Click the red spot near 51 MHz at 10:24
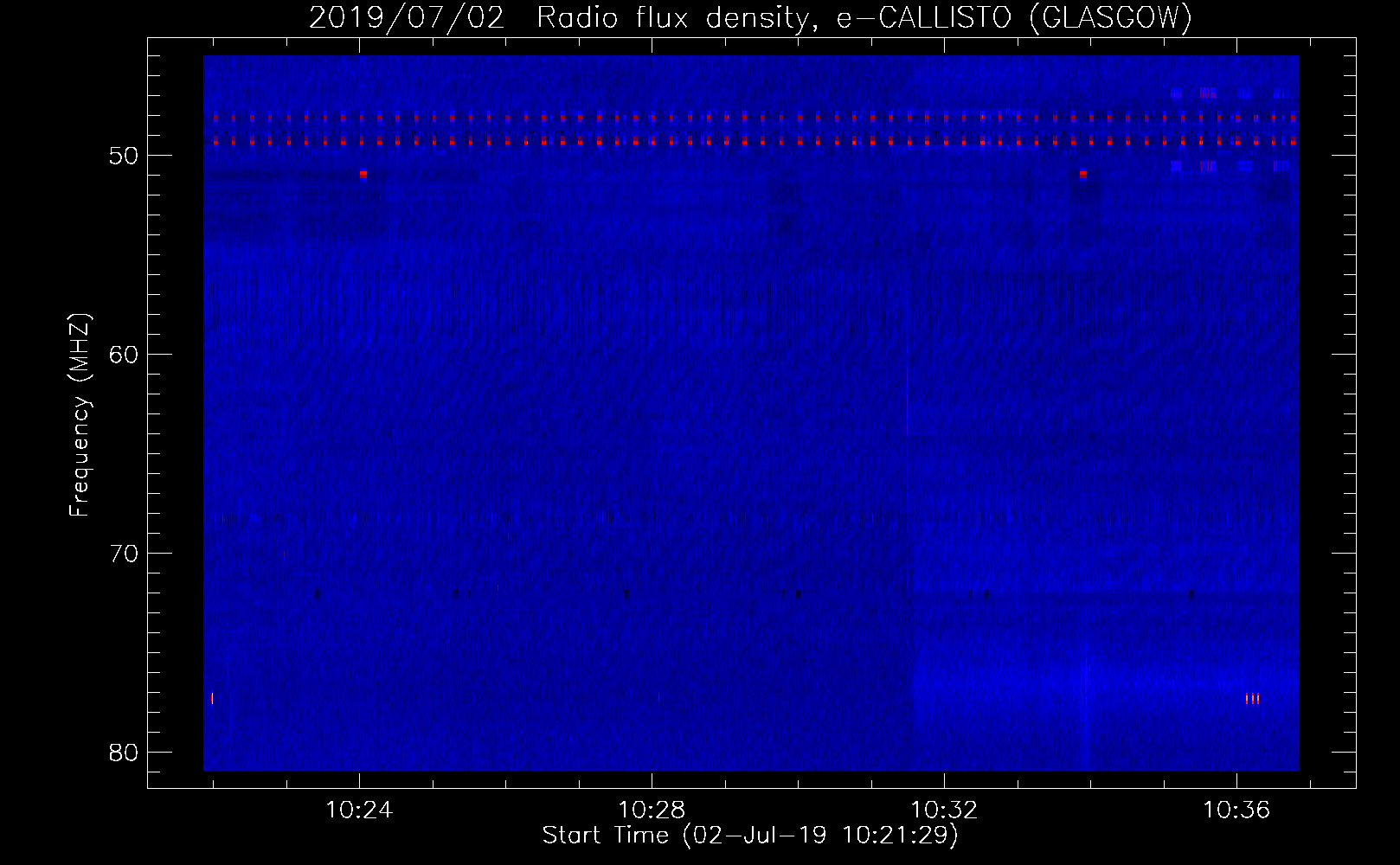Viewport: 1400px width, 865px height. (363, 174)
